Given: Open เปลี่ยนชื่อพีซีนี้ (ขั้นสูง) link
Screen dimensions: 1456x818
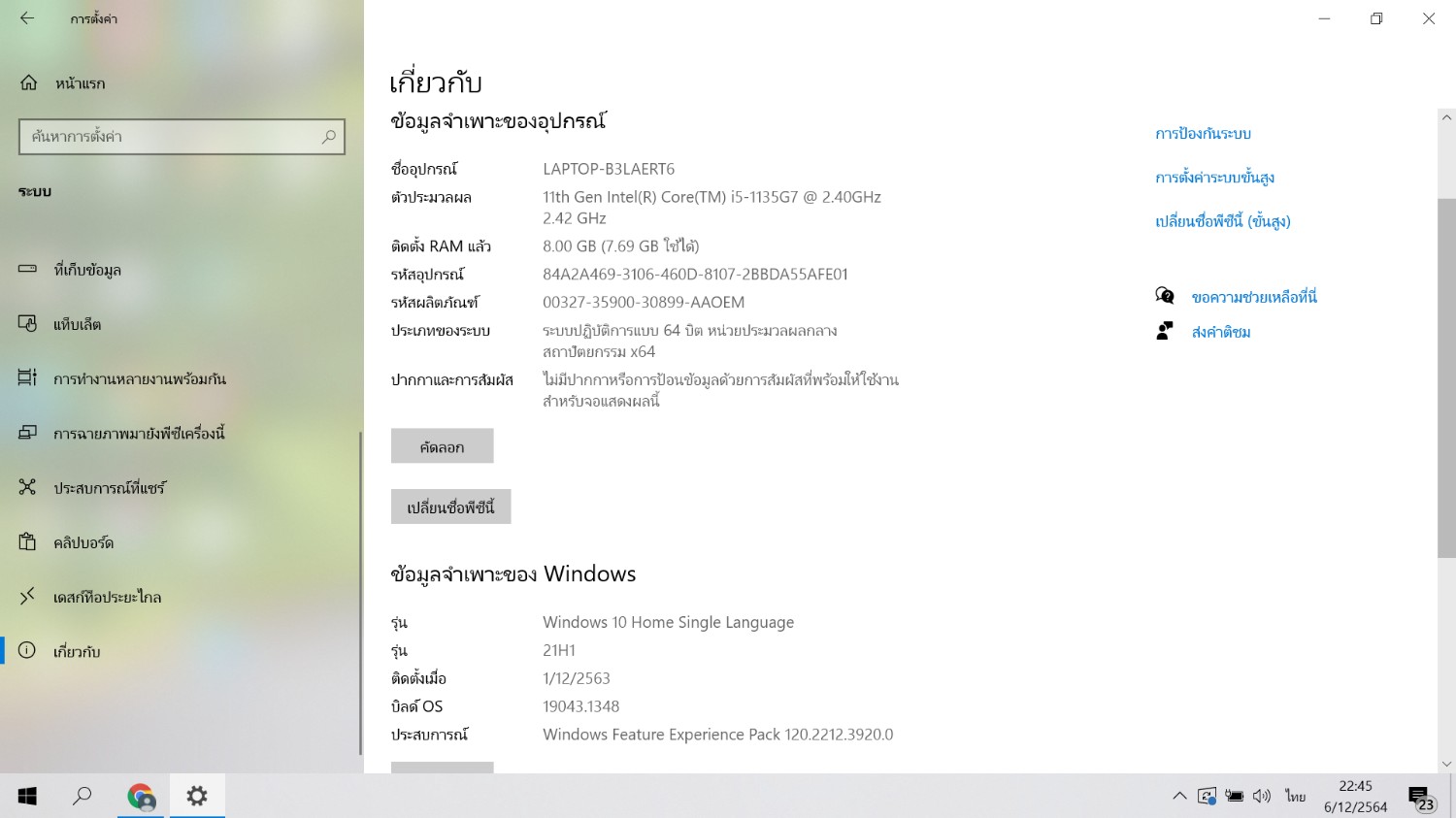Looking at the screenshot, I should pos(1222,221).
